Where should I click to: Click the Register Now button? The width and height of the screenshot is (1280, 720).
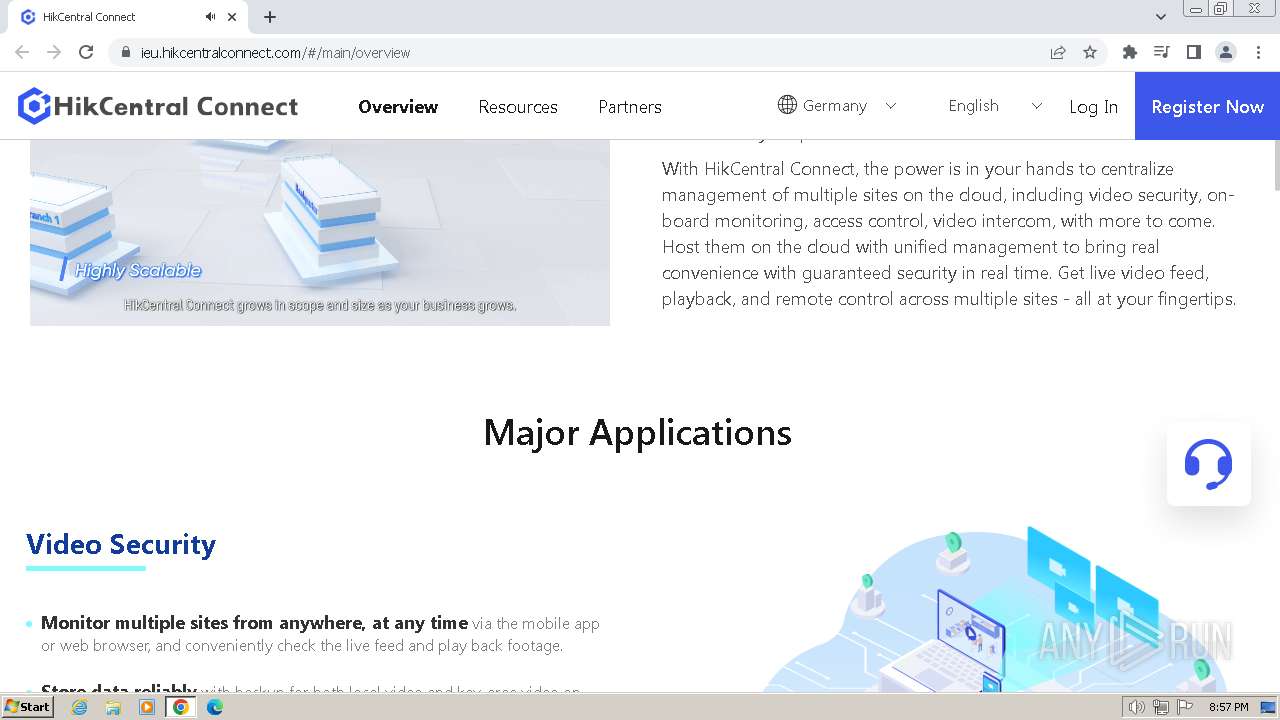[x=1207, y=106]
